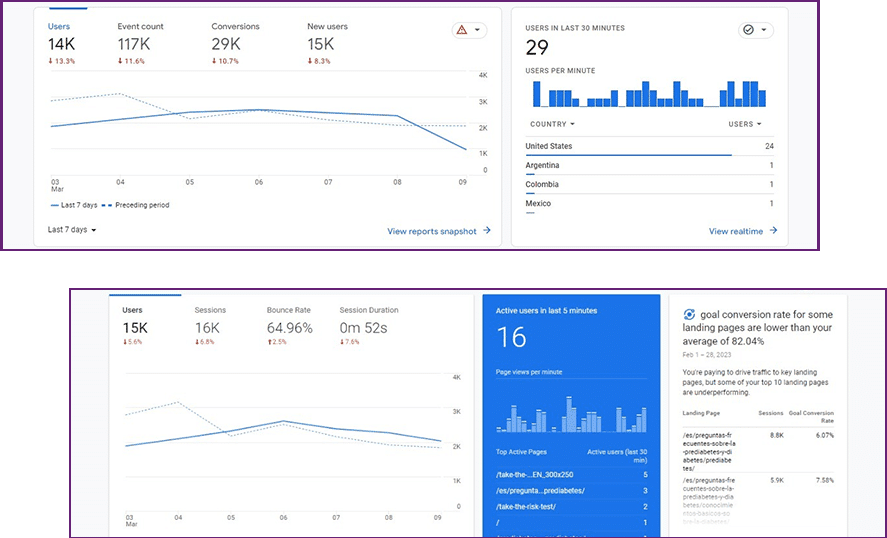Open the COUNTRY dimension dropdown
Screen dimensions: 887x538
point(551,124)
